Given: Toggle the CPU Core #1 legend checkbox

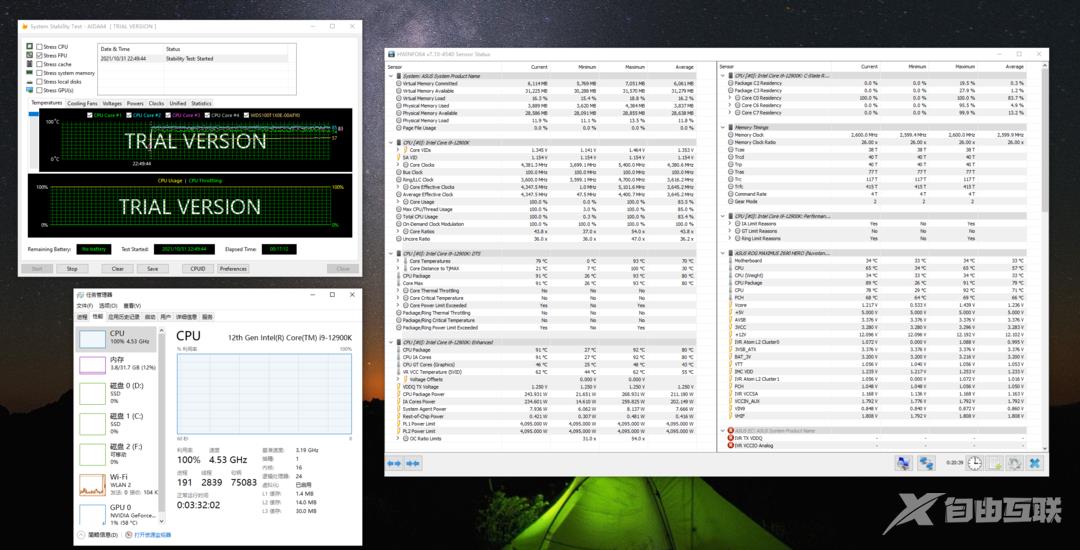Looking at the screenshot, I should (x=90, y=115).
